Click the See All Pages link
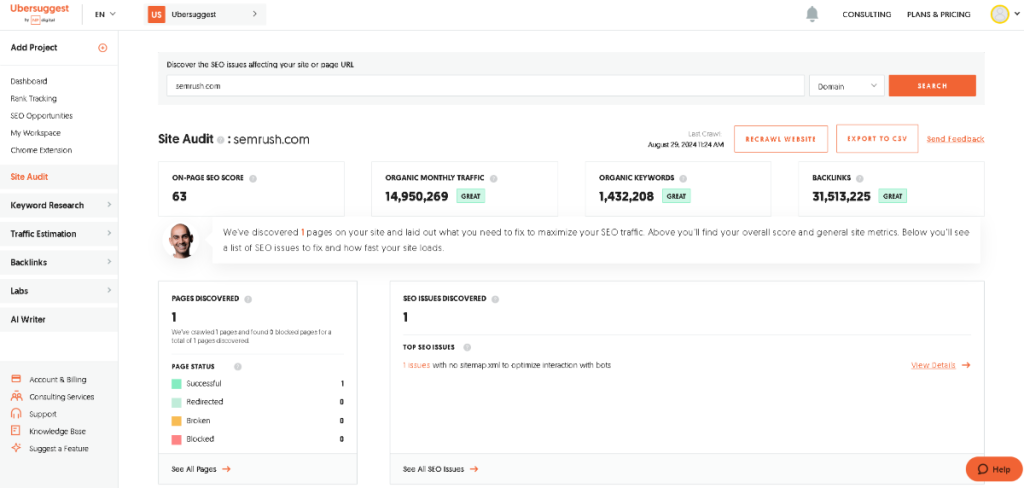Image resolution: width=1024 pixels, height=488 pixels. pyautogui.click(x=195, y=469)
